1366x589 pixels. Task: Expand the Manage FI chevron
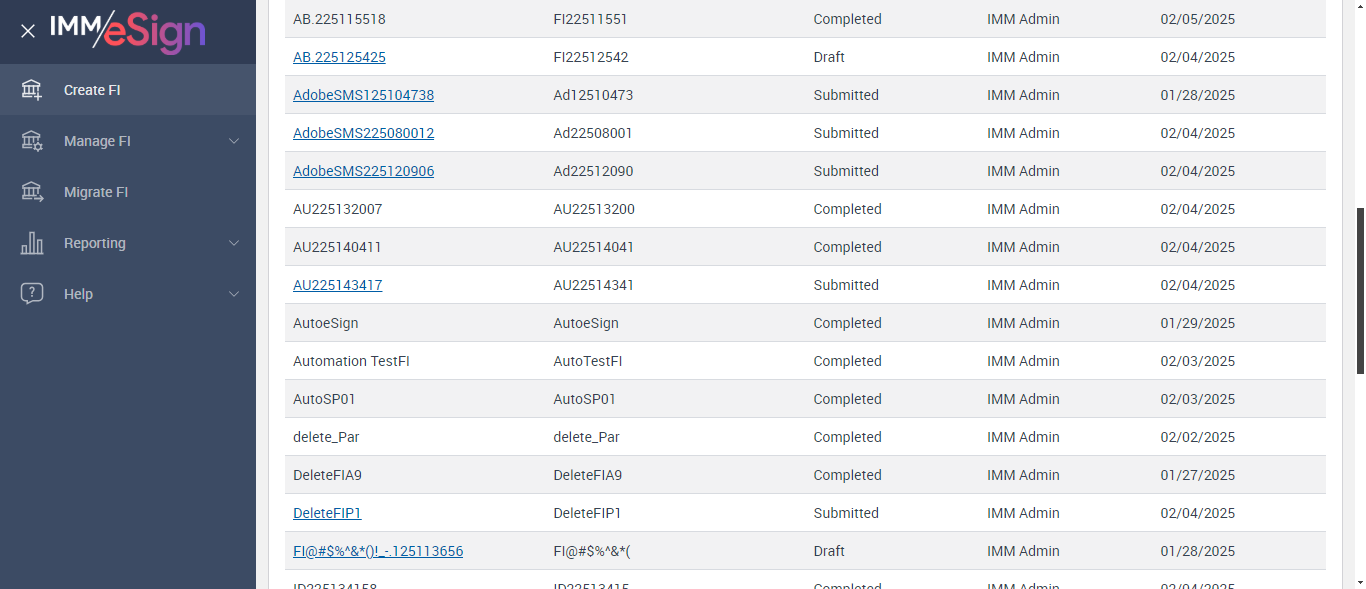pos(234,141)
